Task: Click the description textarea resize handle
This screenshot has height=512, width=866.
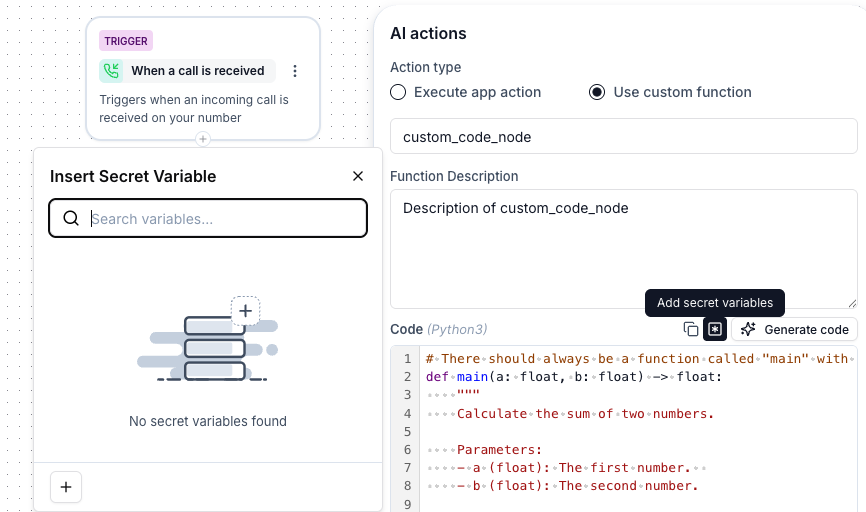Action: (x=852, y=303)
